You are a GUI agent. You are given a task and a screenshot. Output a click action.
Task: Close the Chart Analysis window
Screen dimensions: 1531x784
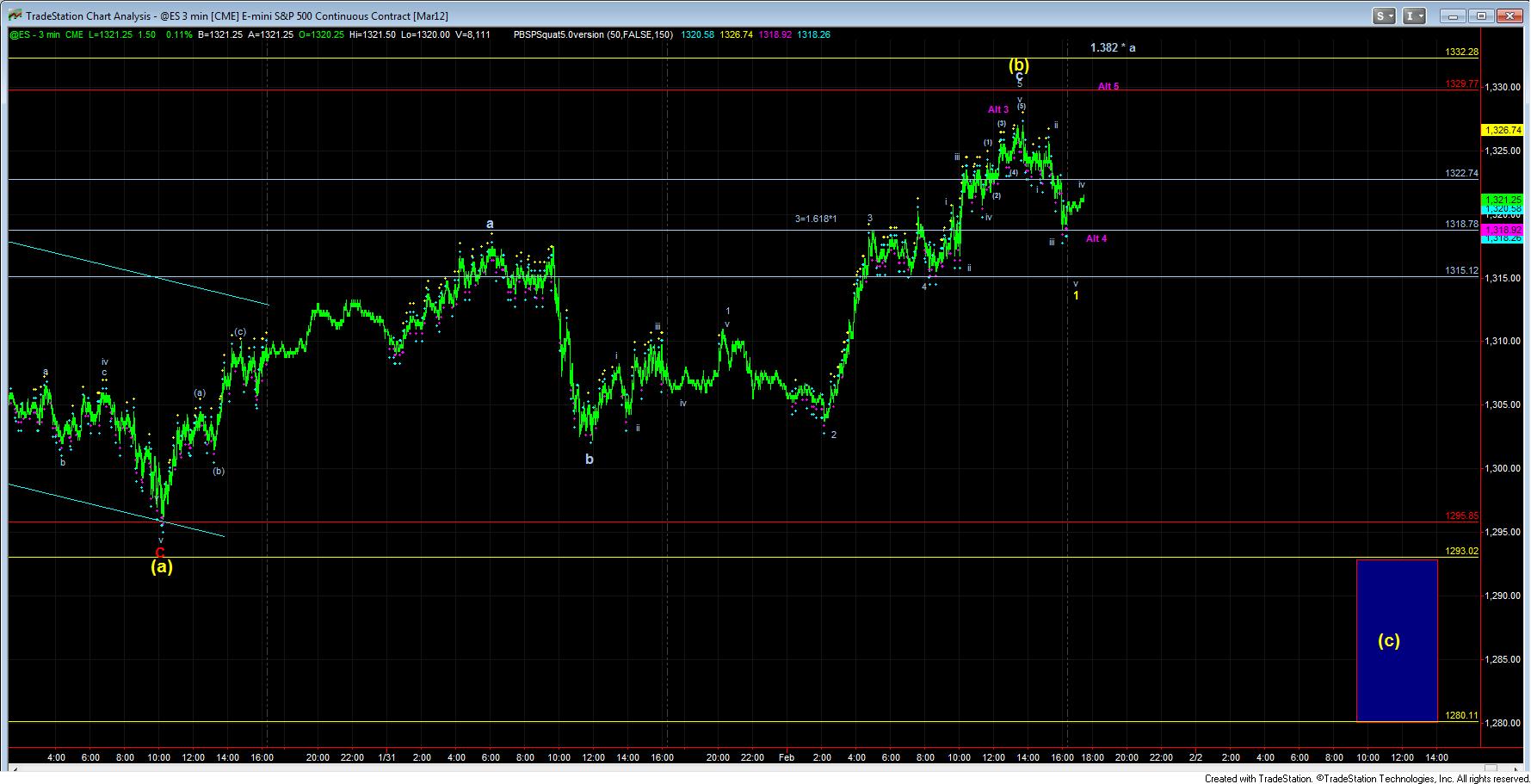(1510, 15)
